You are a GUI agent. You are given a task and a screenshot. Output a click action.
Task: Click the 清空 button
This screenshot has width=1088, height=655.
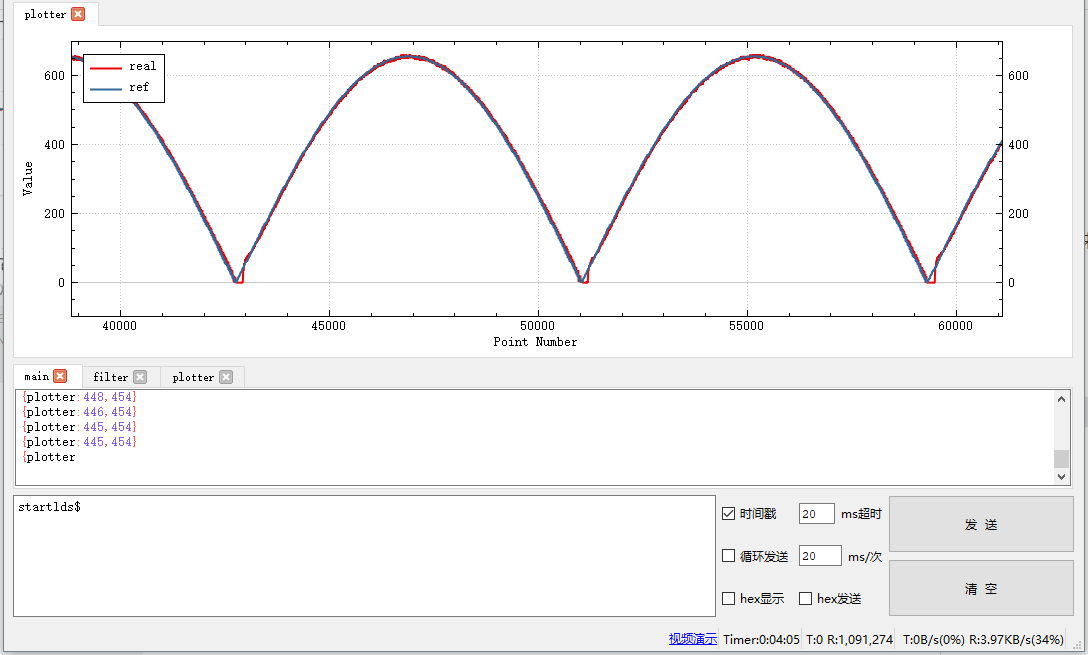(981, 588)
